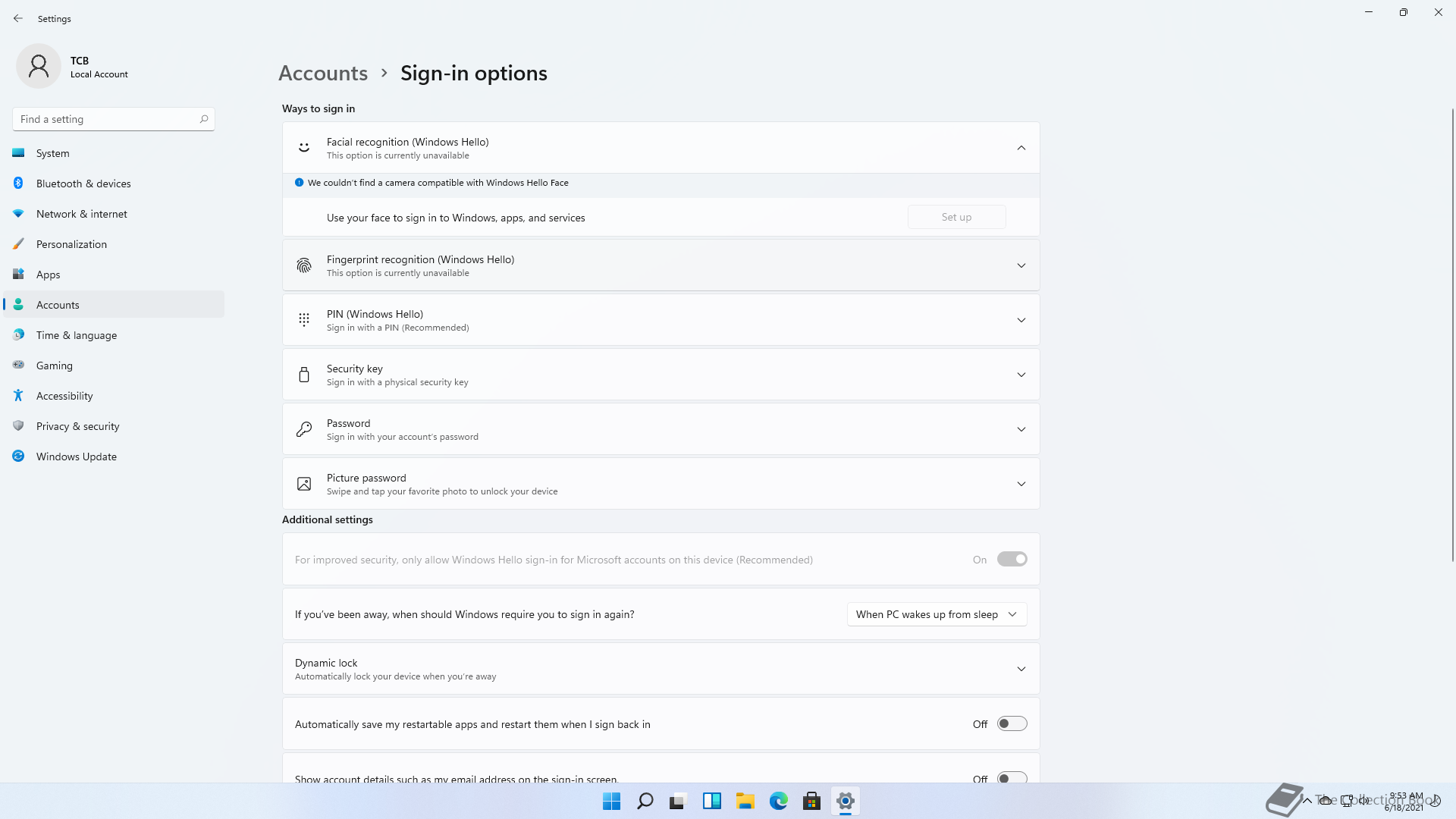The height and width of the screenshot is (819, 1456).
Task: Open Privacy & security settings
Action: coord(114,426)
